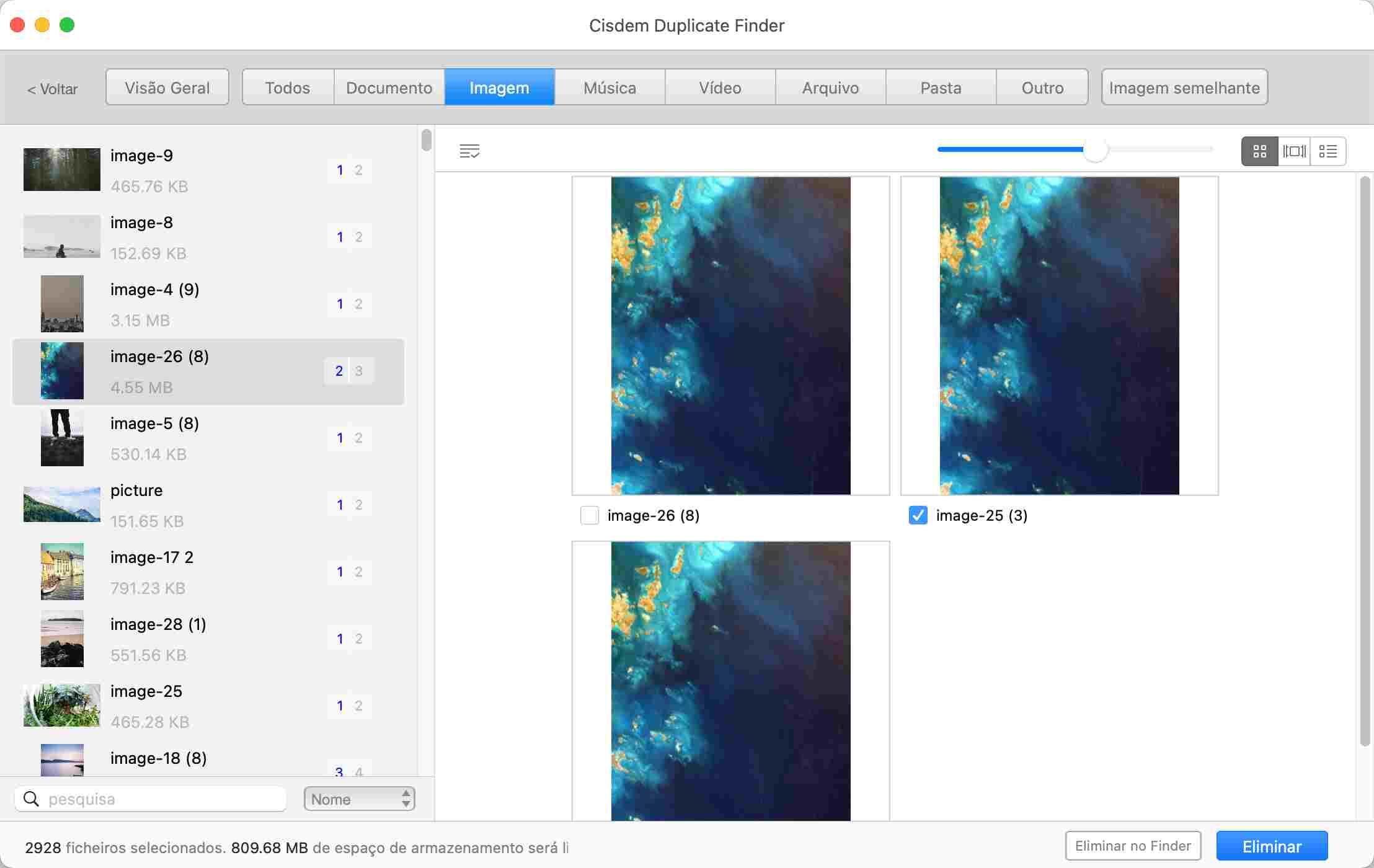Viewport: 1374px width, 868px height.
Task: Adjust the thumbnail size slider
Action: 1097,150
